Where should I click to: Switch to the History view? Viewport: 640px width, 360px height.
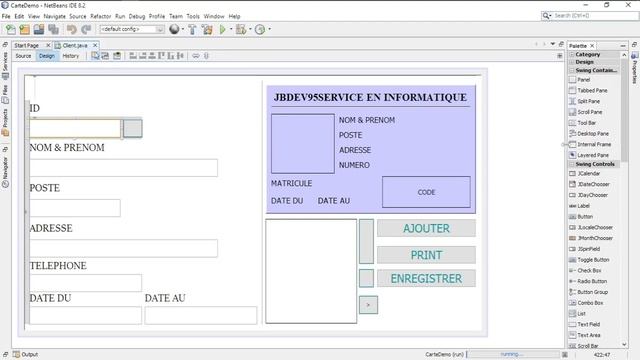point(71,56)
